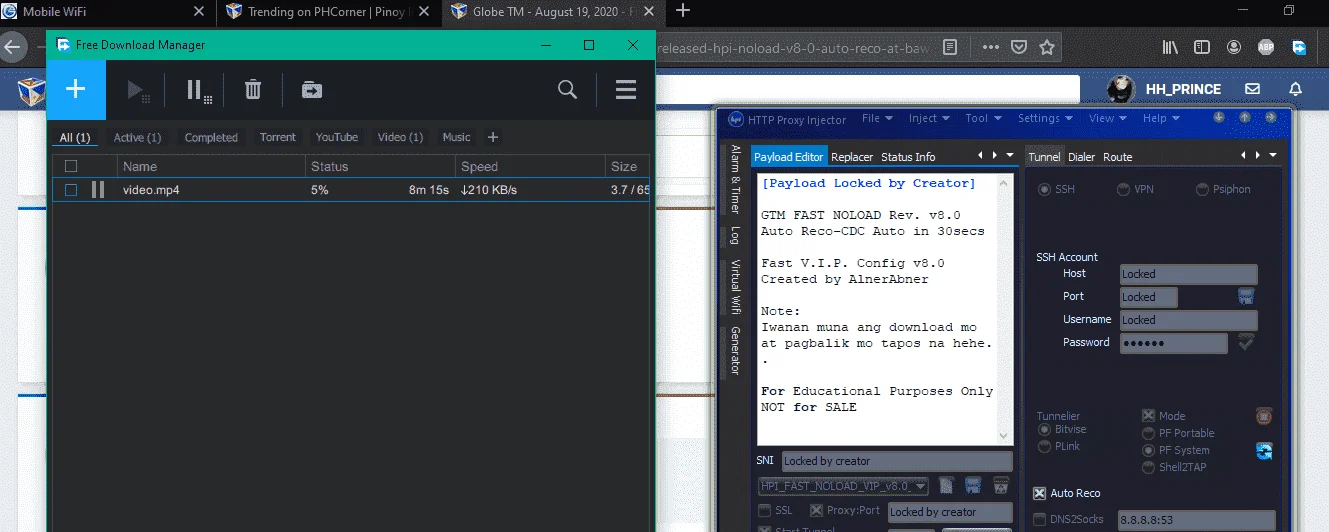Bookmark this page with the star icon

1046,47
